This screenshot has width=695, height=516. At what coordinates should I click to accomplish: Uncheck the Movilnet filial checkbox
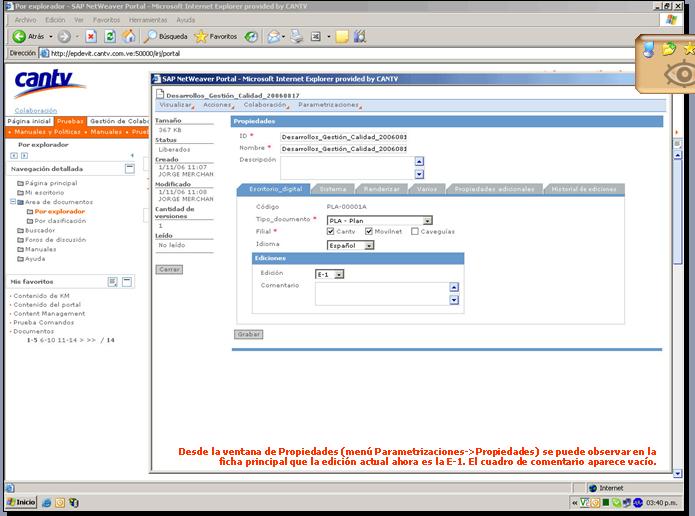pyautogui.click(x=368, y=231)
